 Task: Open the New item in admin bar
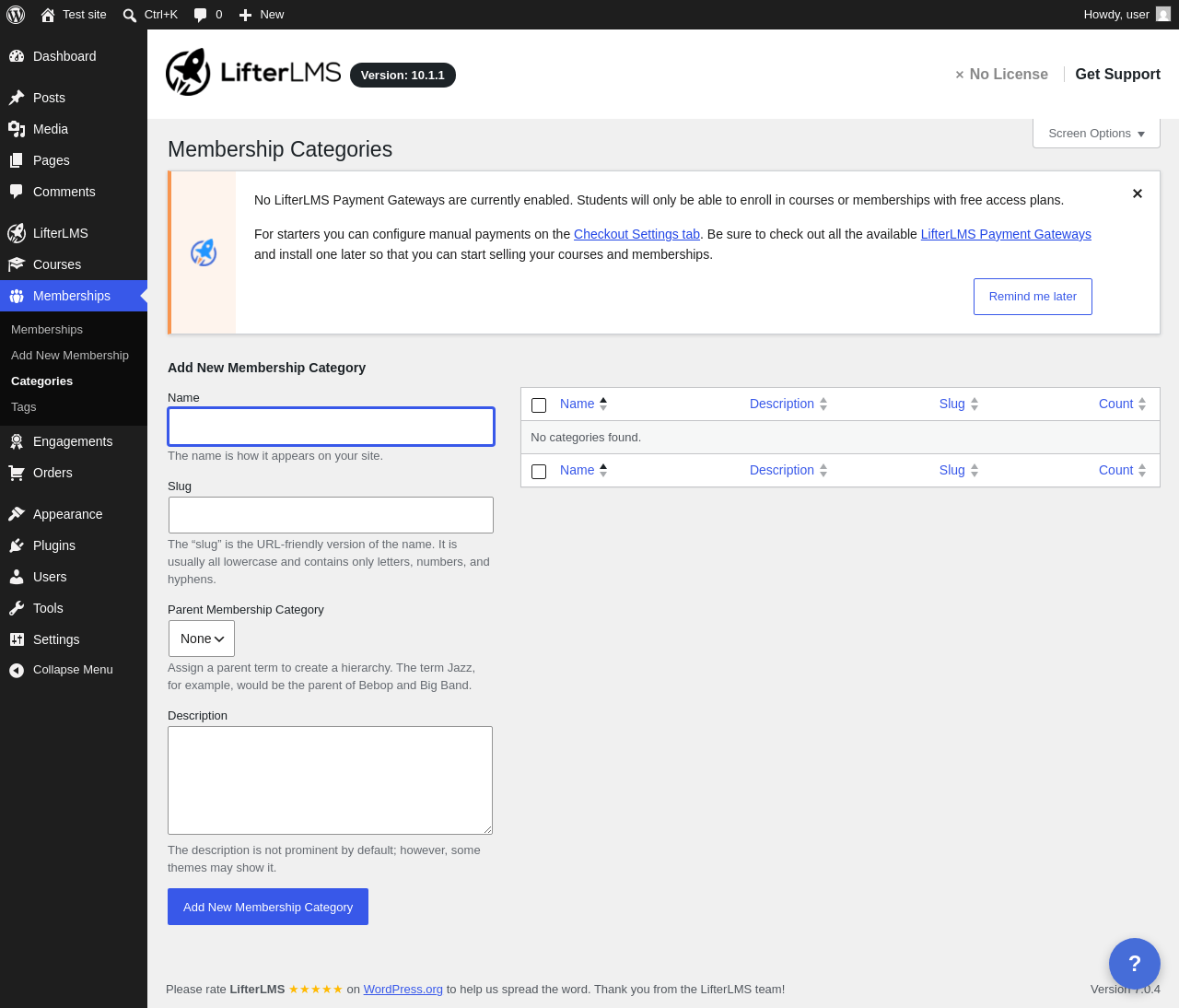(262, 15)
